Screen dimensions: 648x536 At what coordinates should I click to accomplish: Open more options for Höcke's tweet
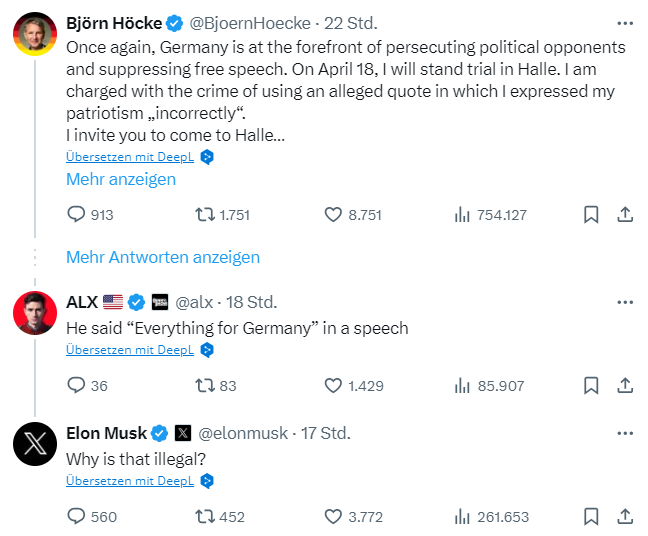coord(625,23)
